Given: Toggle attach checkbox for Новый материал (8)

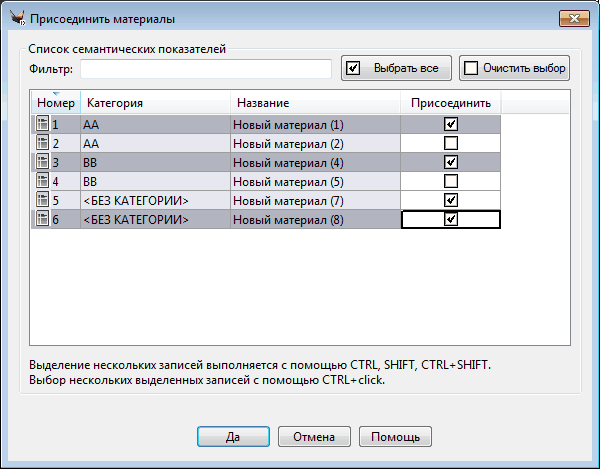Looking at the screenshot, I should coord(451,219).
